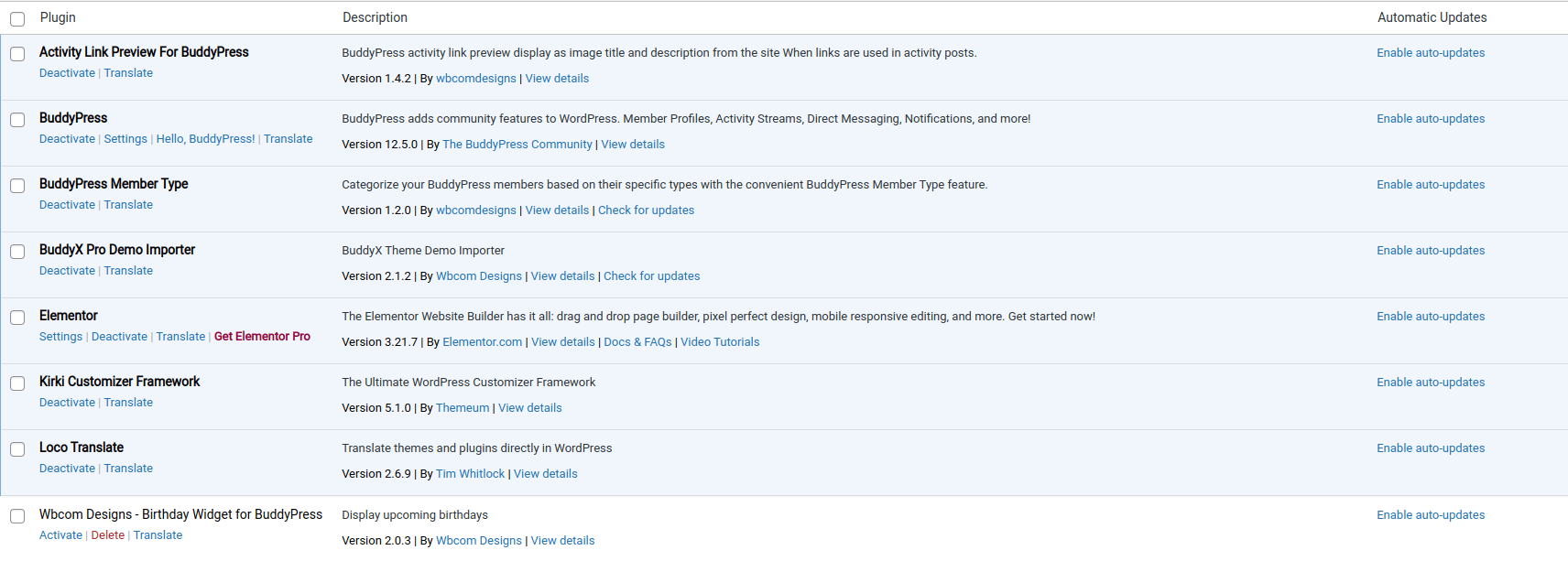Deactivate Activity Link Preview For BuddyPress

point(67,73)
